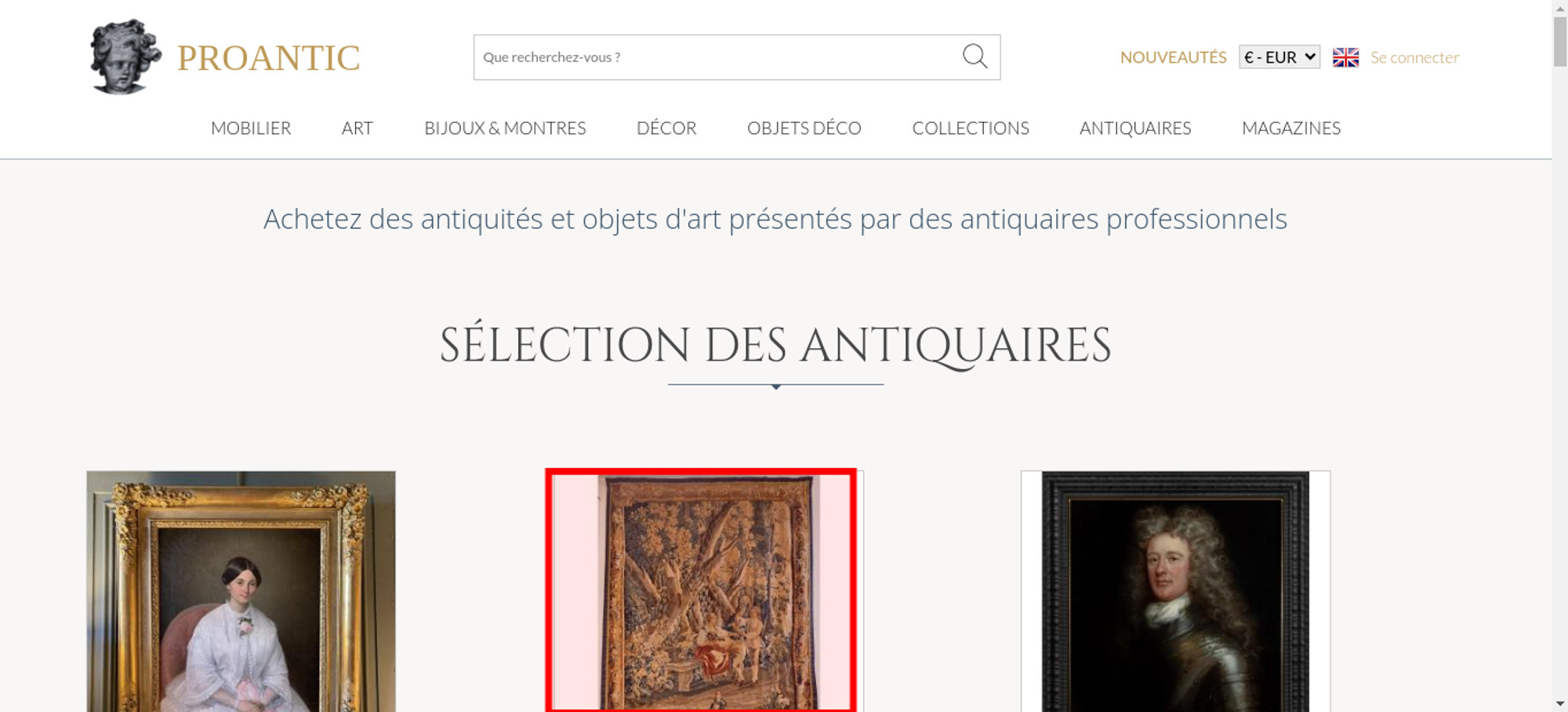The image size is (1568, 712).
Task: Open the MAGAZINES menu
Action: point(1290,128)
